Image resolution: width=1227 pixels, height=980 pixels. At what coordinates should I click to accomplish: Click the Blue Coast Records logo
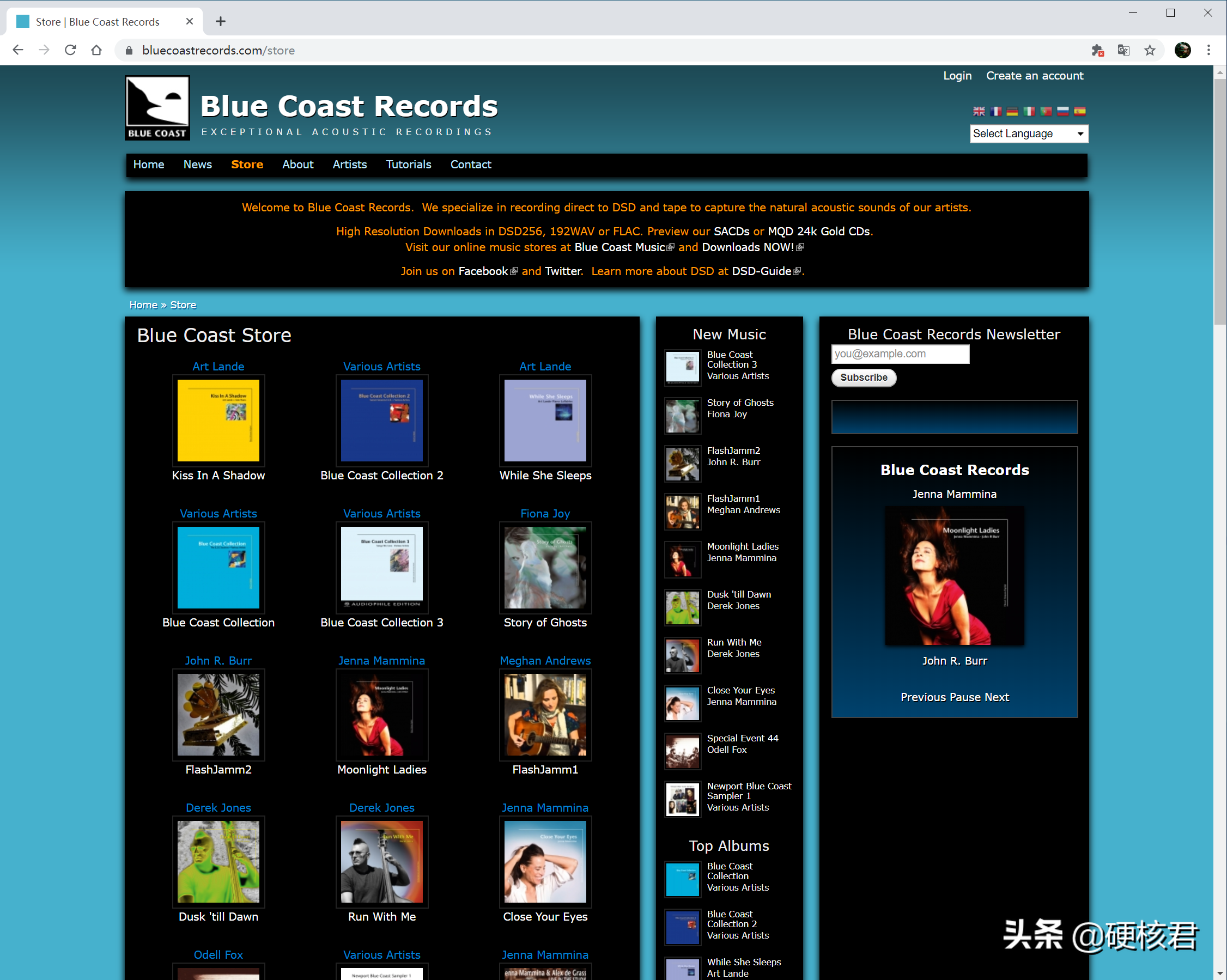point(157,108)
